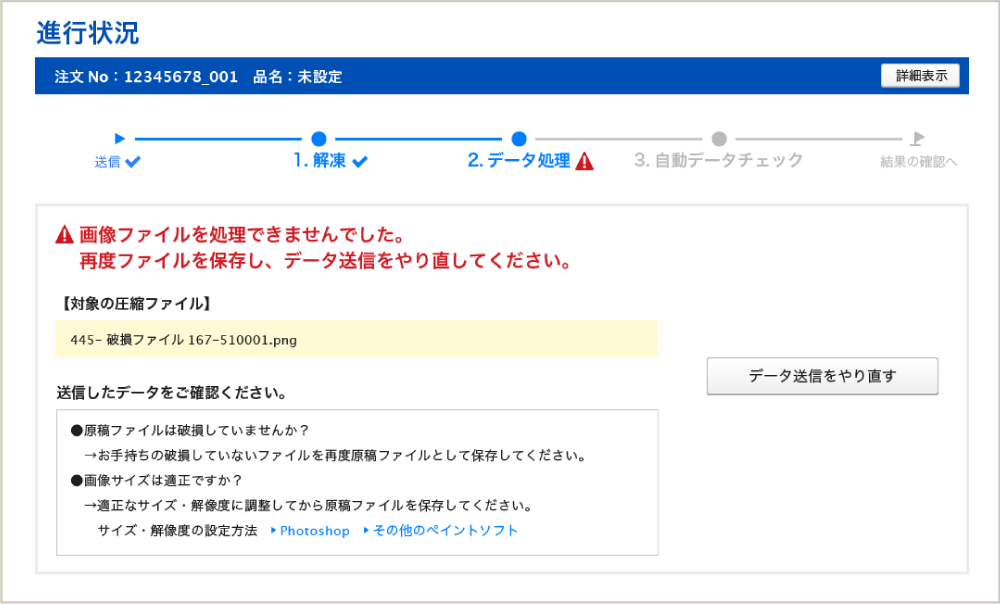Image resolution: width=1000 pixels, height=604 pixels.
Task: Select the blue circle marker above 1. 解凍
Action: coord(318,139)
